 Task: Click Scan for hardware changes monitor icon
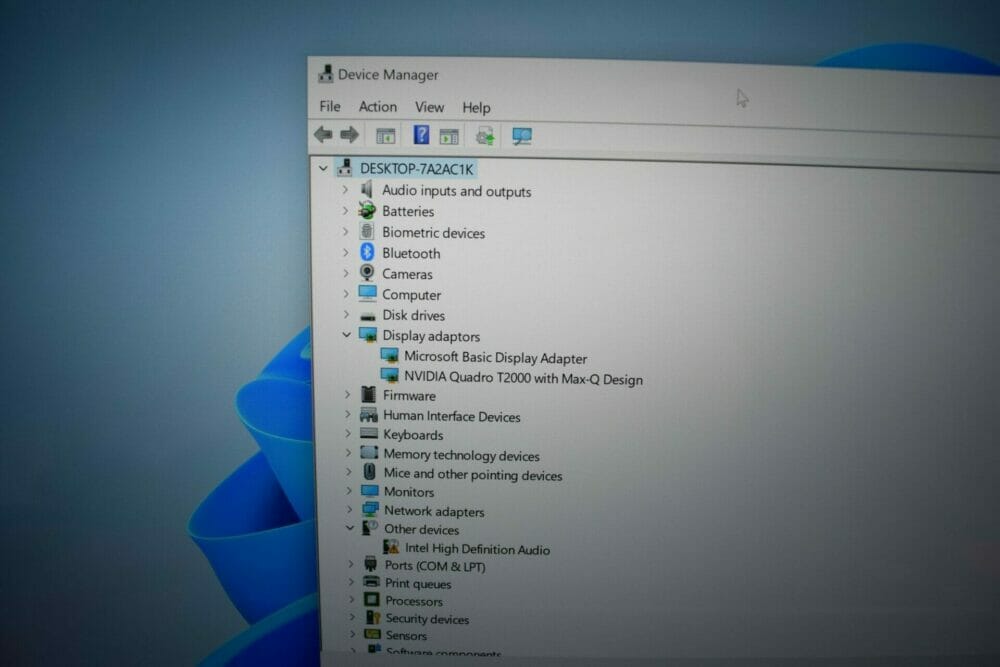pos(522,136)
